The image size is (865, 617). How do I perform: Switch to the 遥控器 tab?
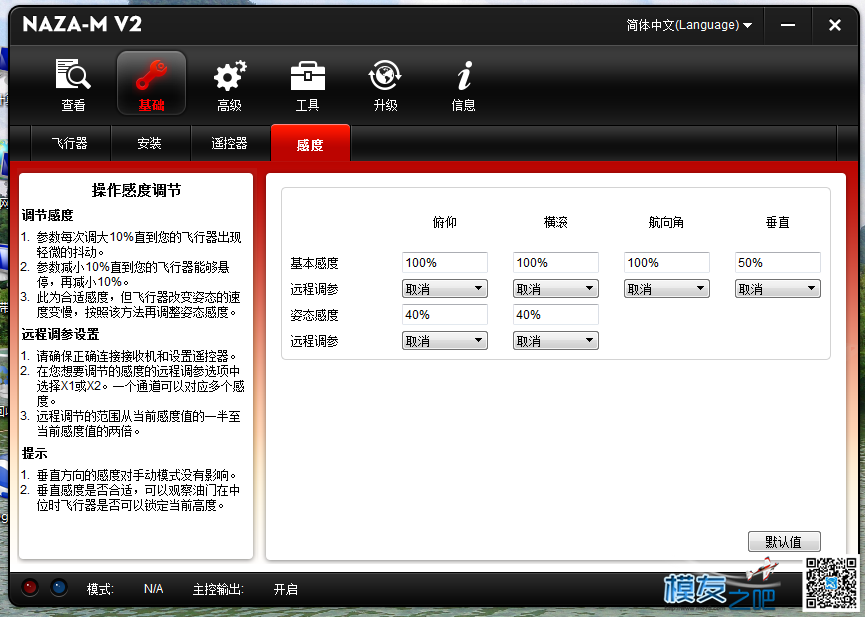[229, 143]
